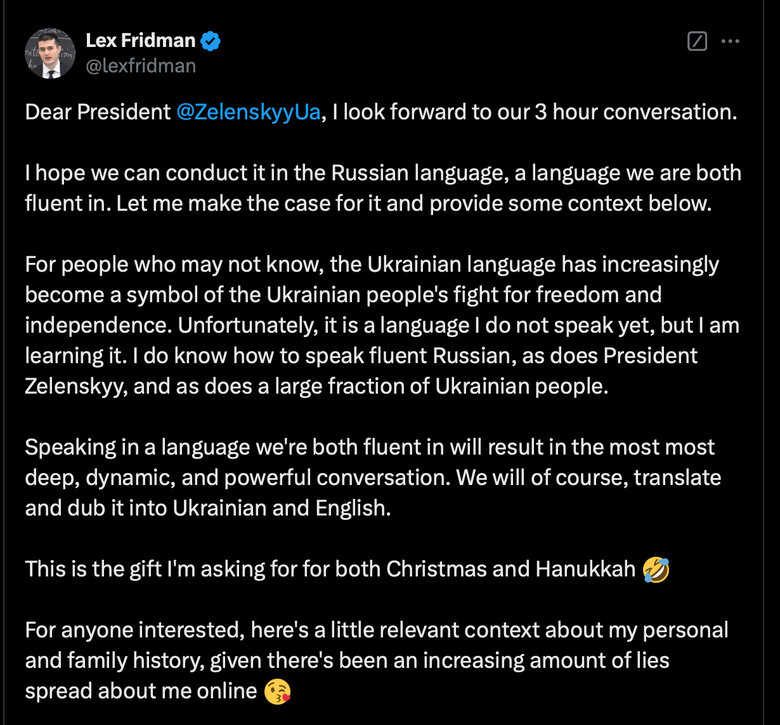Viewport: 780px width, 725px height.
Task: Click the rolling-laughing emoji after Hanukkah
Action: point(657,570)
